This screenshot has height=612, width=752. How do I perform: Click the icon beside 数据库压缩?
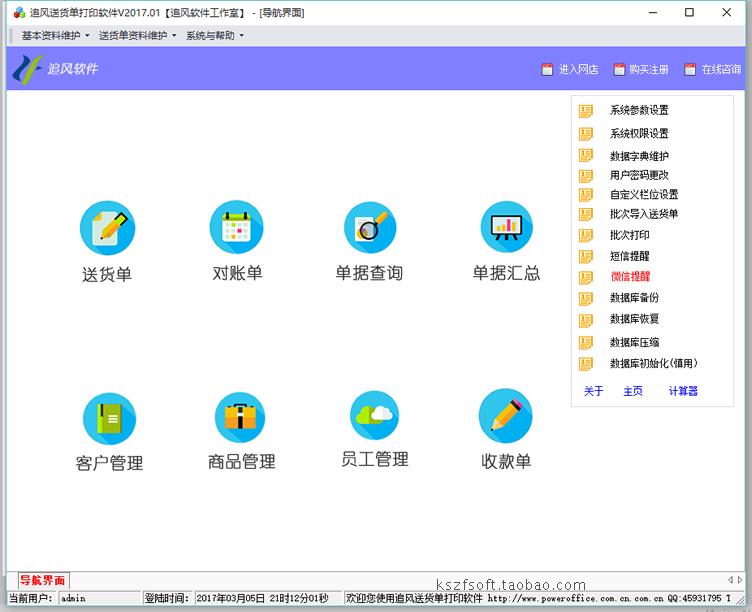[586, 342]
